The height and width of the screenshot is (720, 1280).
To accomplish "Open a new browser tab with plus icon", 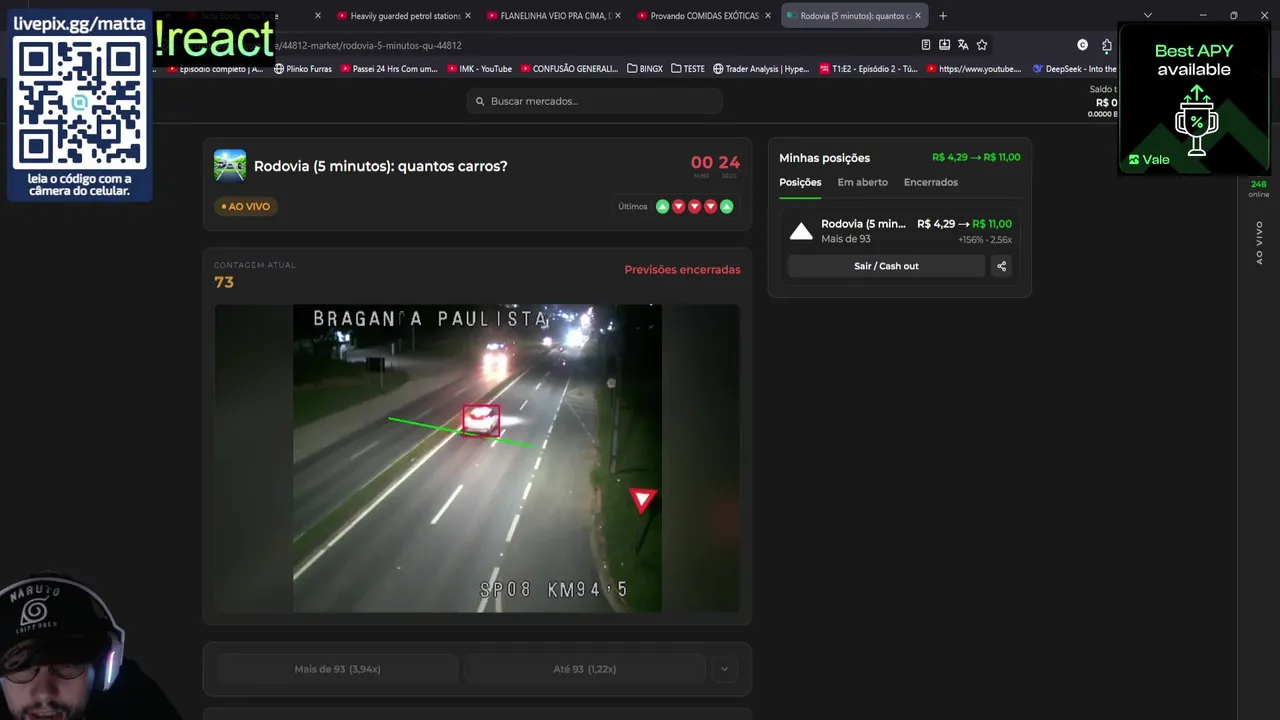I will point(943,16).
